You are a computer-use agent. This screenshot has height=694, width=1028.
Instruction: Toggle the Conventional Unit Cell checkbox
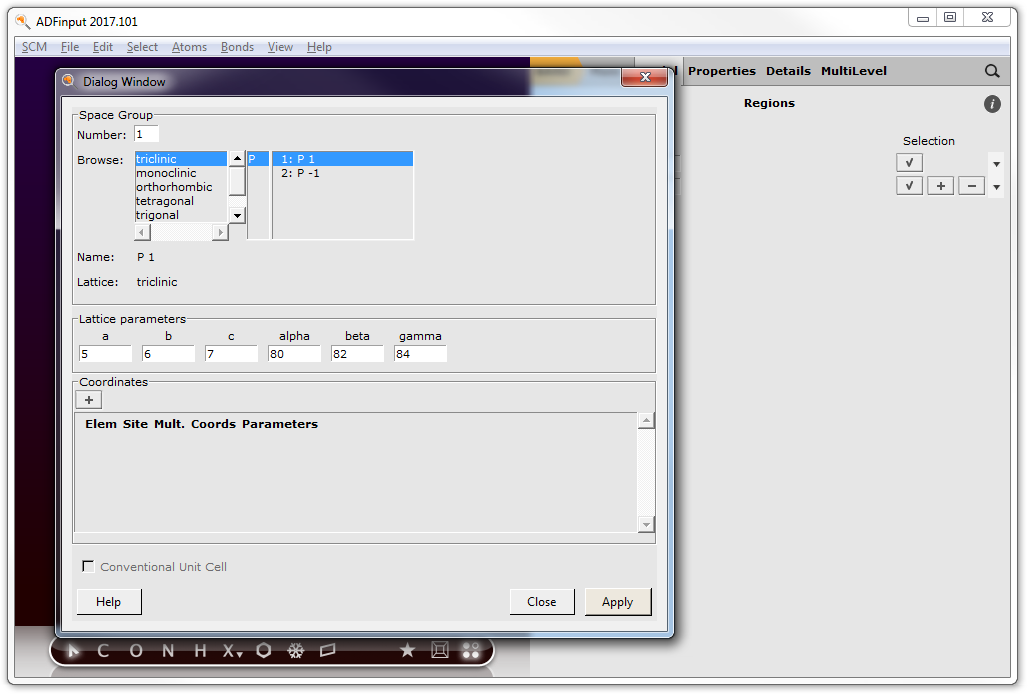(89, 566)
